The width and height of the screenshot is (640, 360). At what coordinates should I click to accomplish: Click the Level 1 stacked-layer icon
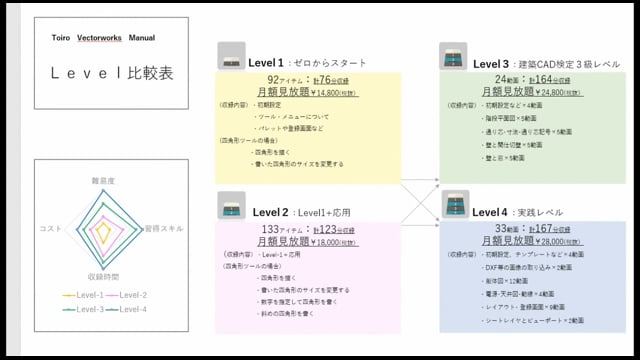tap(231, 56)
